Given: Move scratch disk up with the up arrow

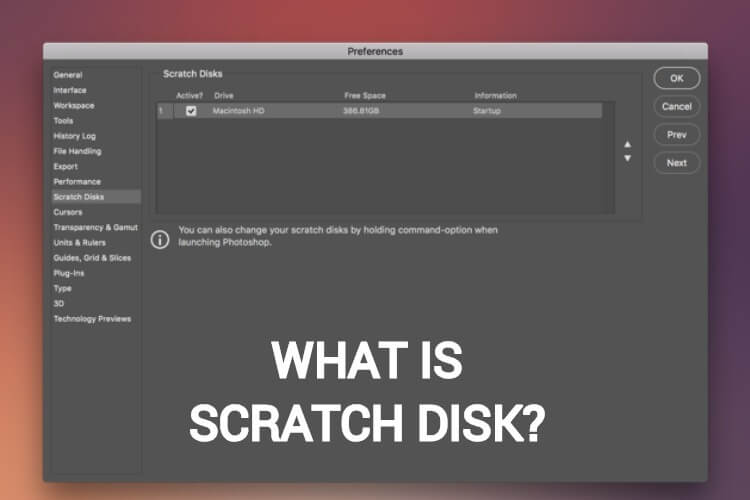Looking at the screenshot, I should [x=627, y=144].
